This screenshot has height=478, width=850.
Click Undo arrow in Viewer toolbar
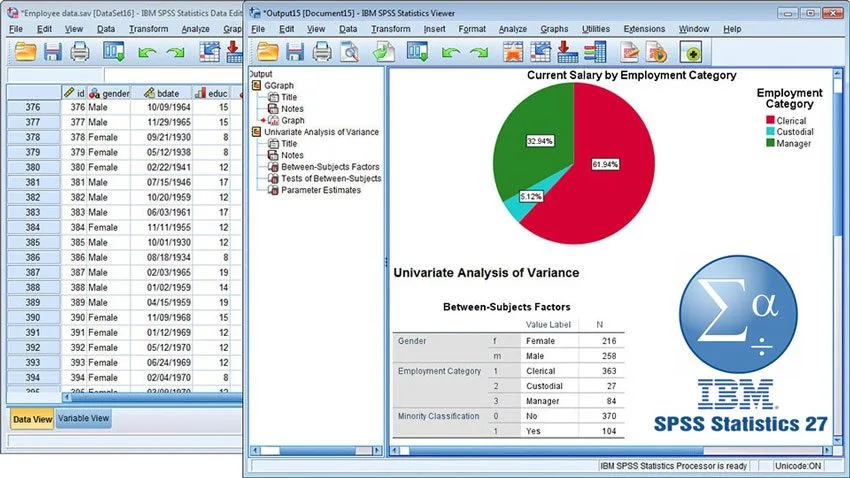pos(450,53)
